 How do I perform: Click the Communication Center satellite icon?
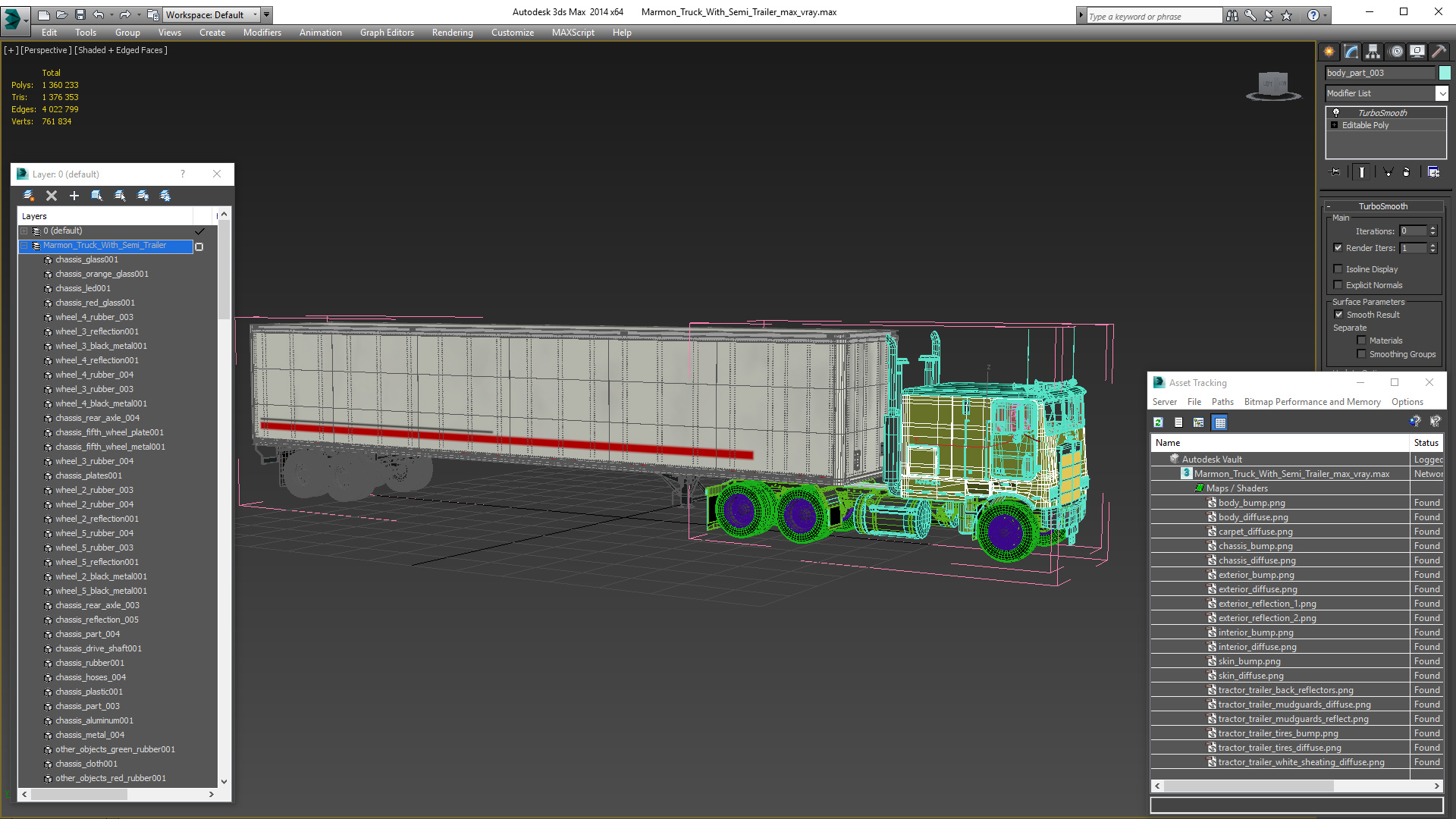point(1269,15)
